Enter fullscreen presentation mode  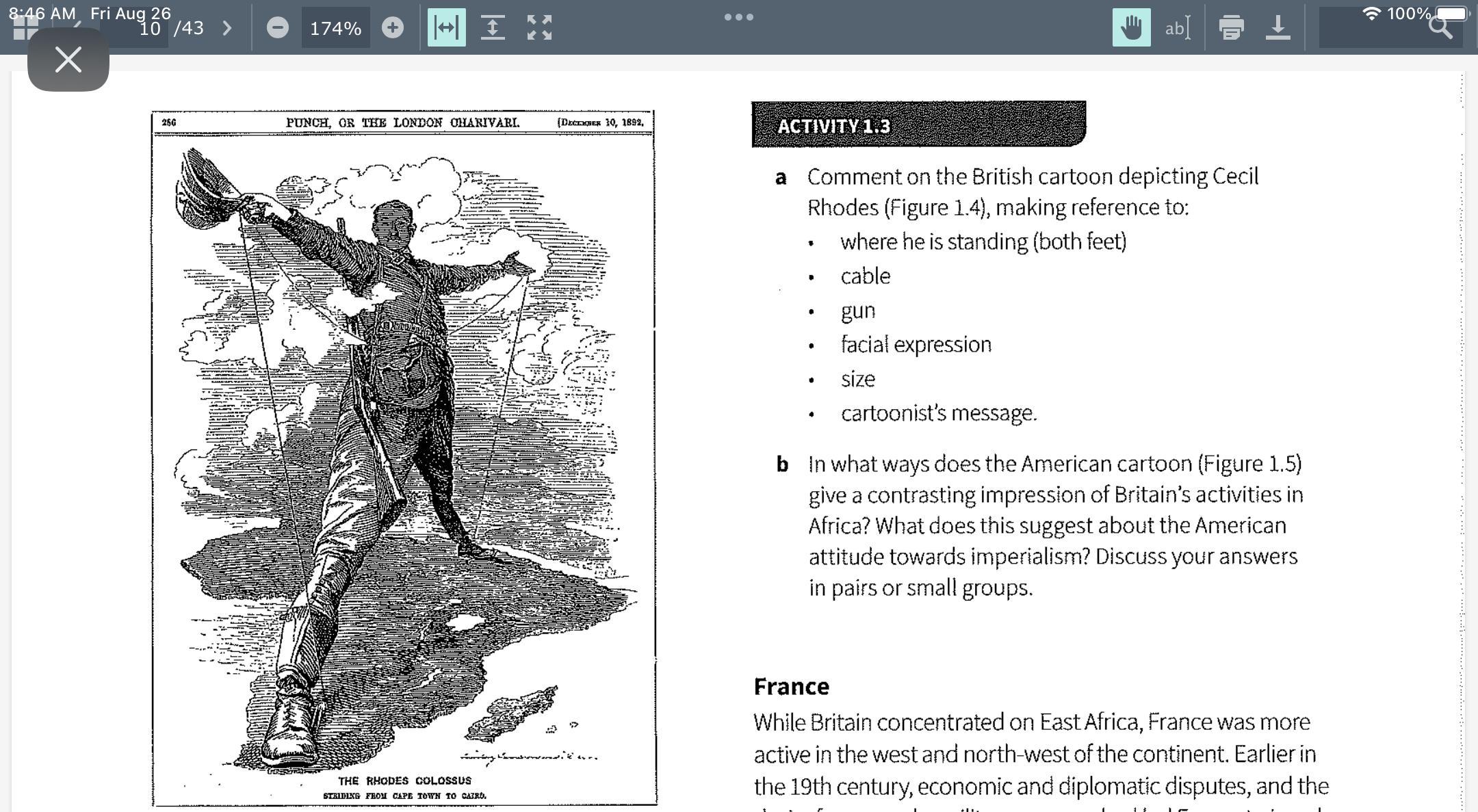539,28
